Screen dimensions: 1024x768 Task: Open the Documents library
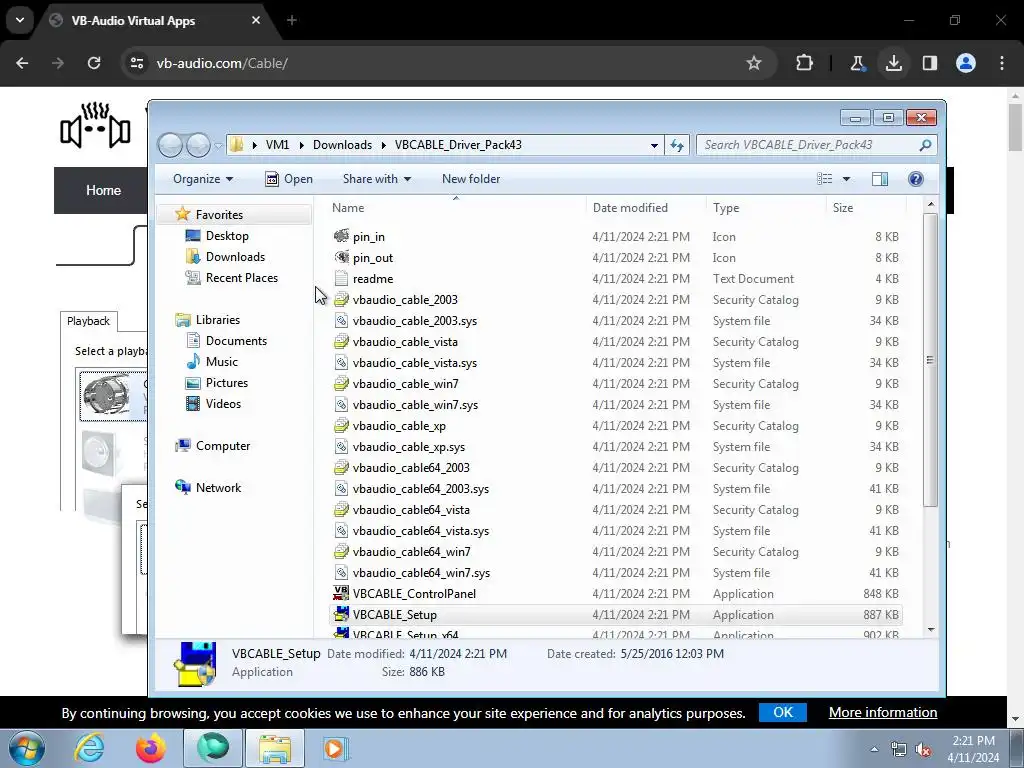(236, 340)
